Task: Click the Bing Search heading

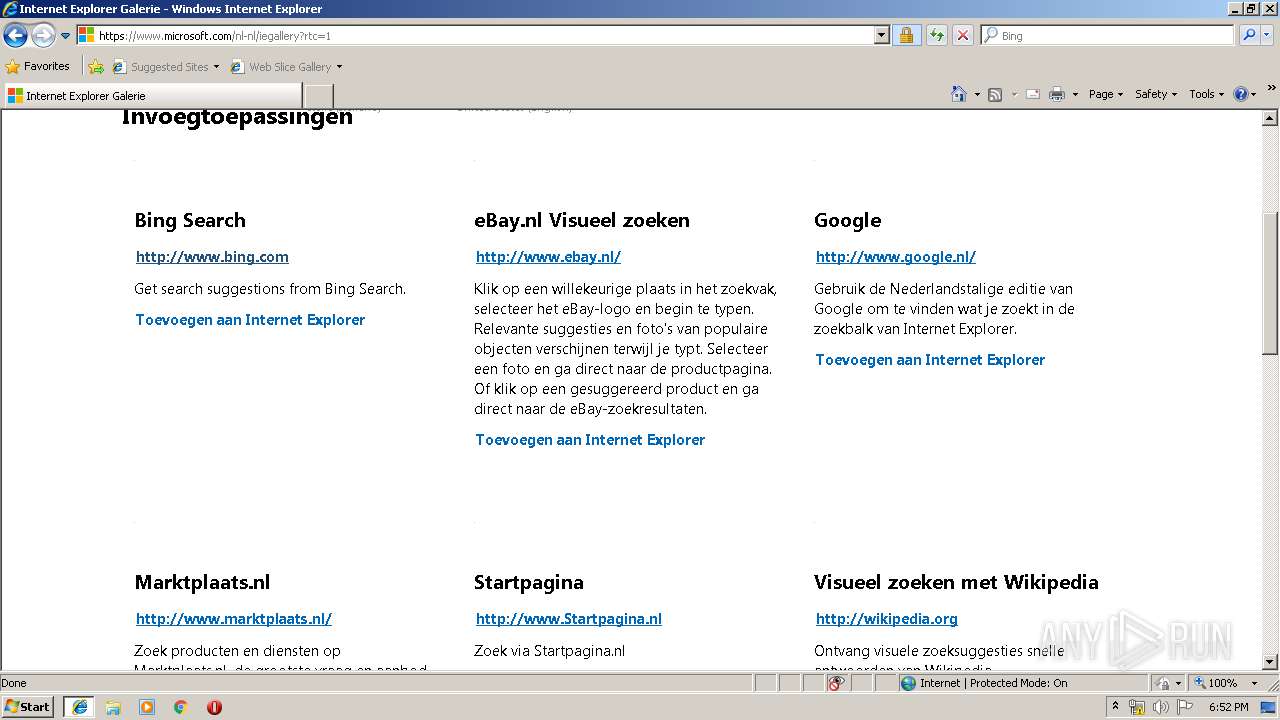Action: click(x=190, y=220)
